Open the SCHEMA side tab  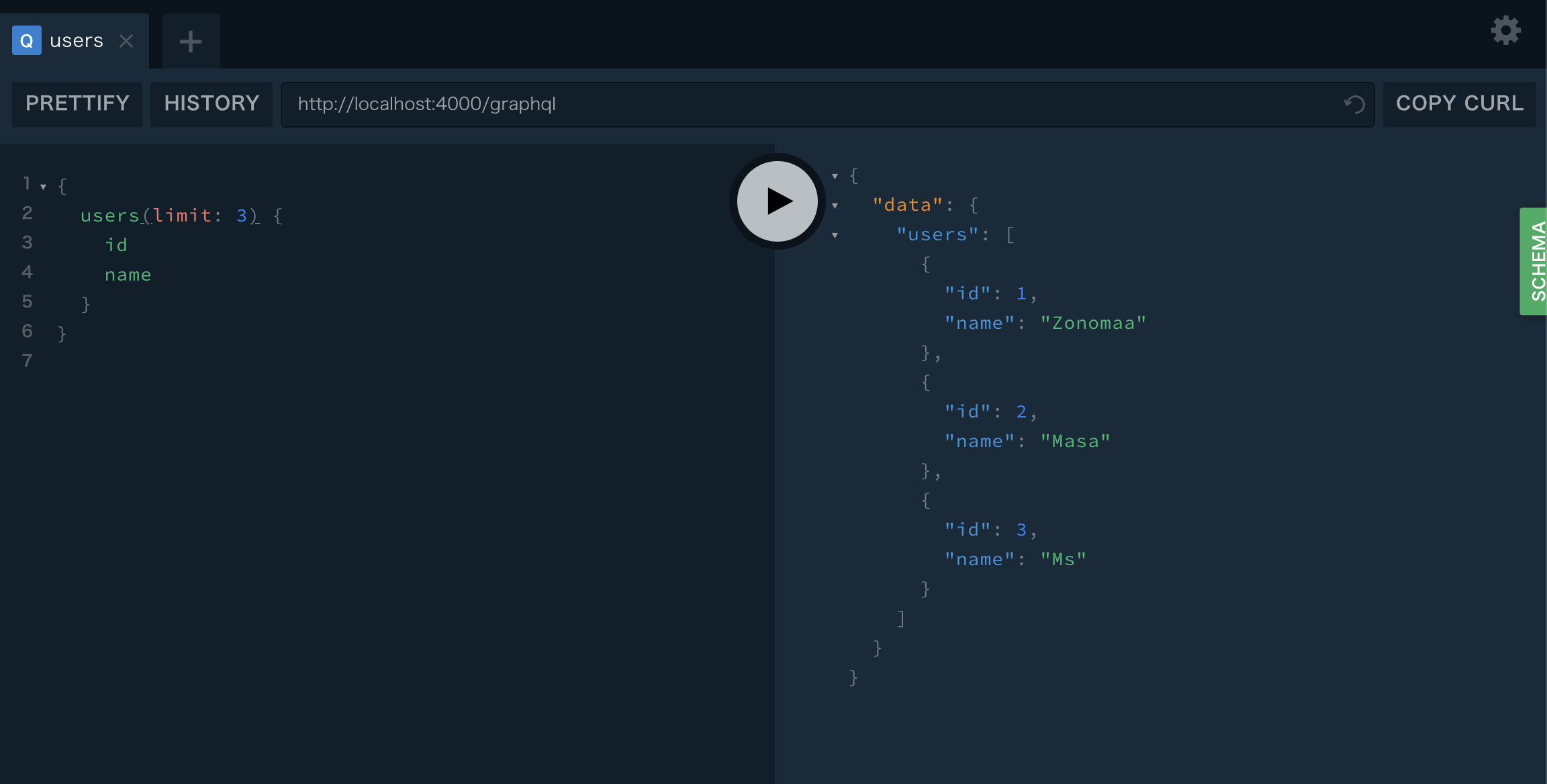pos(1534,261)
